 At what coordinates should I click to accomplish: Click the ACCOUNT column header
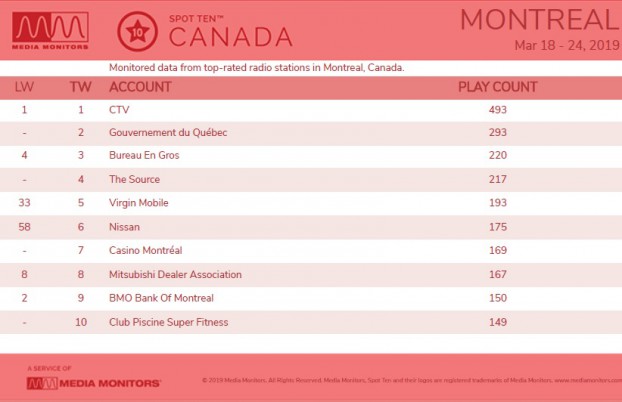click(x=140, y=87)
